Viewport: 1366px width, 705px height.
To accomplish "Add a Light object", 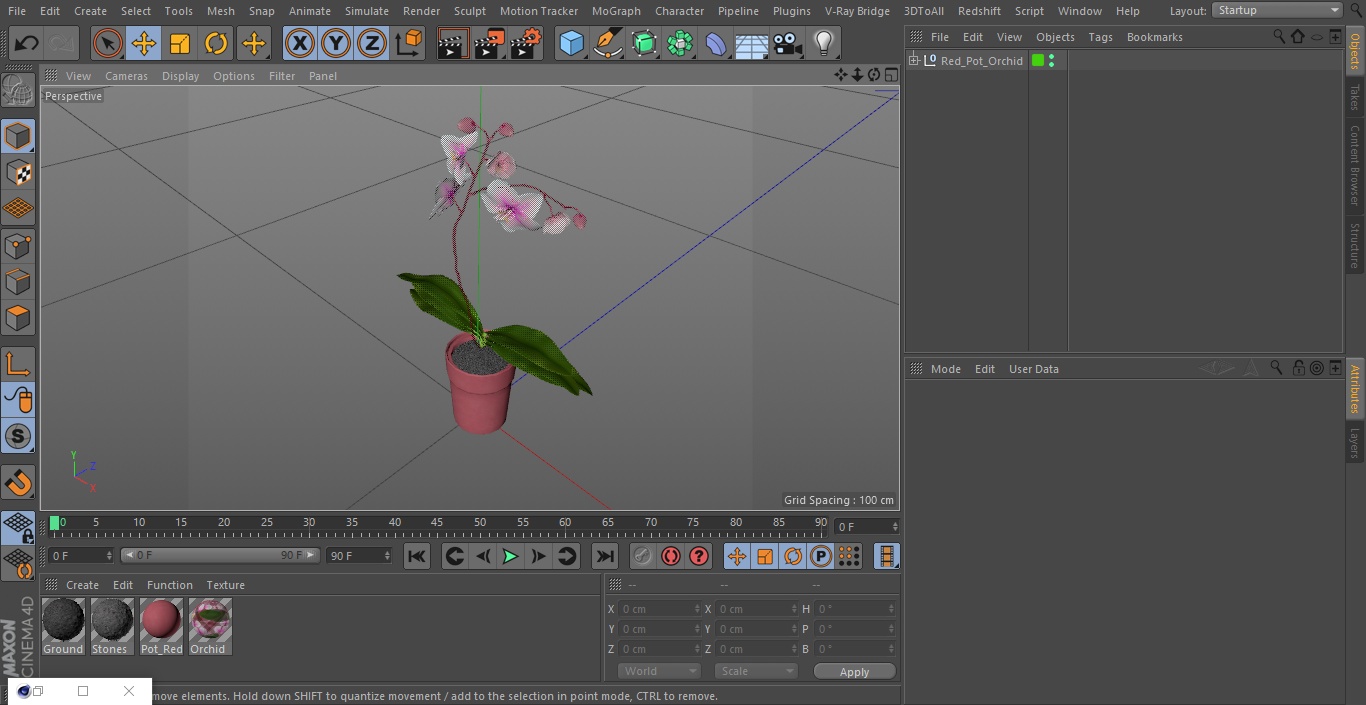I will pos(824,43).
